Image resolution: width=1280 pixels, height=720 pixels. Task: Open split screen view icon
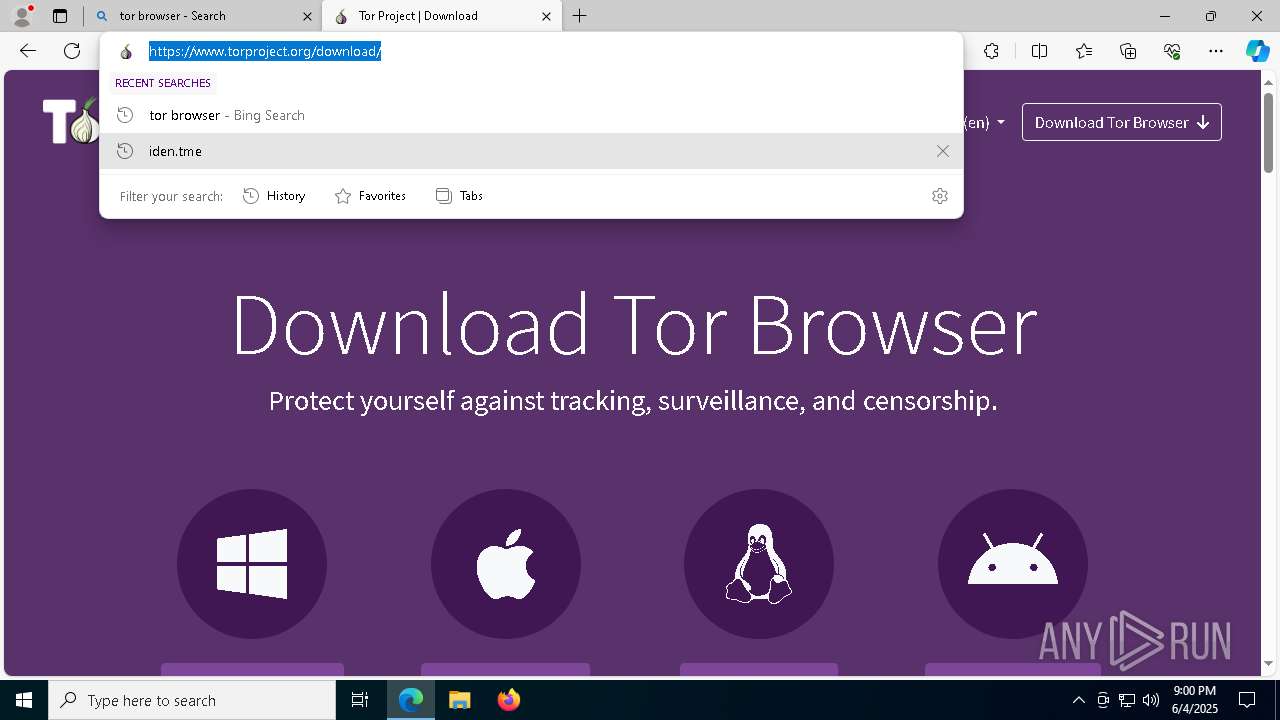click(1039, 51)
